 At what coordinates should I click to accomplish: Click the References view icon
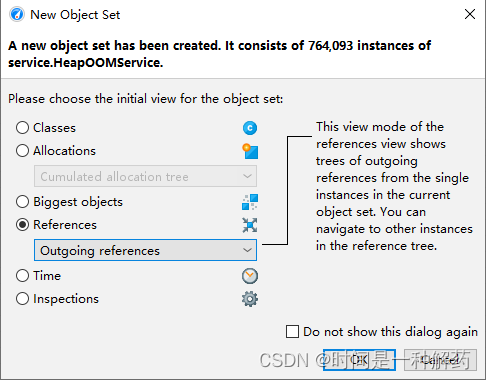250,225
